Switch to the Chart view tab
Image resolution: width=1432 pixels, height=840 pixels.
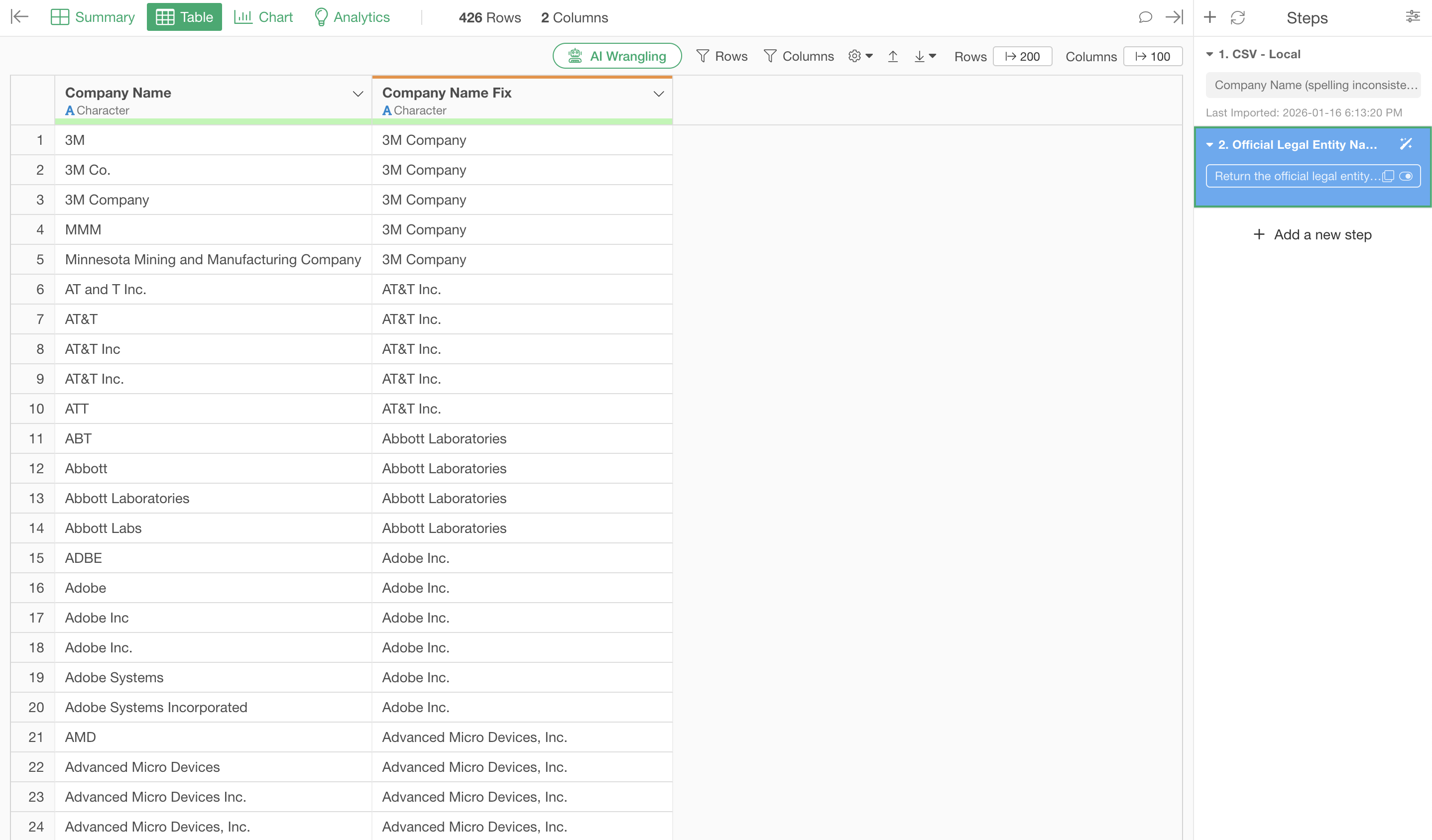tap(263, 17)
